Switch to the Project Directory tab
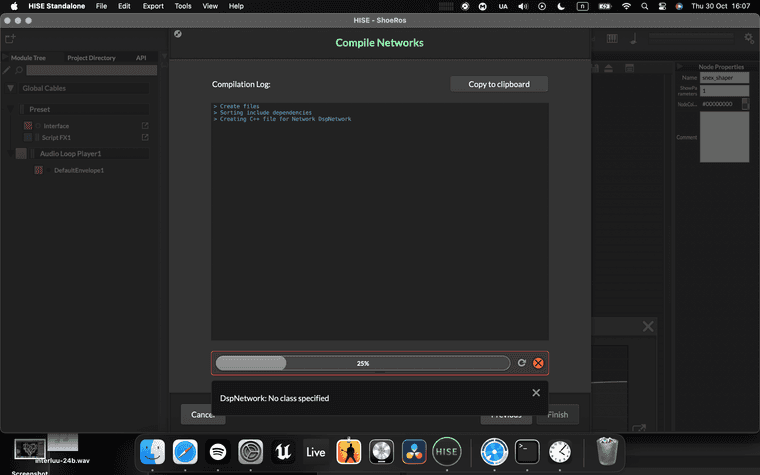760x475 pixels. click(x=91, y=58)
